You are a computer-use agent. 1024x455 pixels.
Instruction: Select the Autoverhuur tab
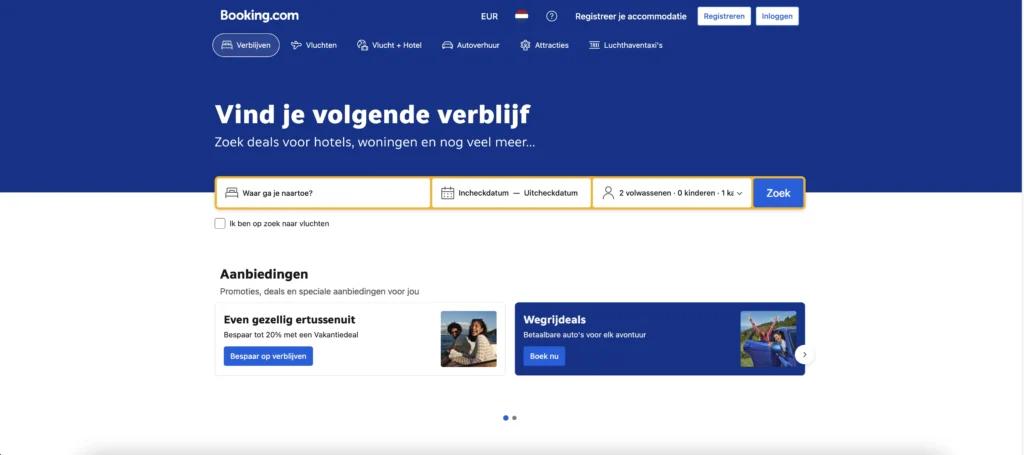coord(471,45)
